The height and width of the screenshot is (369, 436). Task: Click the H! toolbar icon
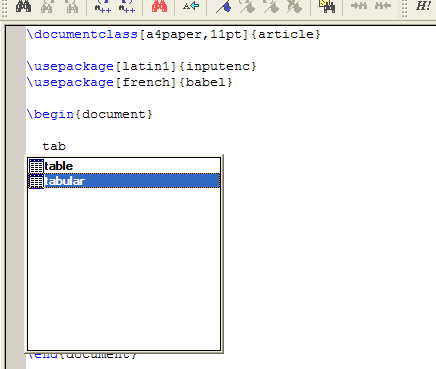[x=423, y=6]
